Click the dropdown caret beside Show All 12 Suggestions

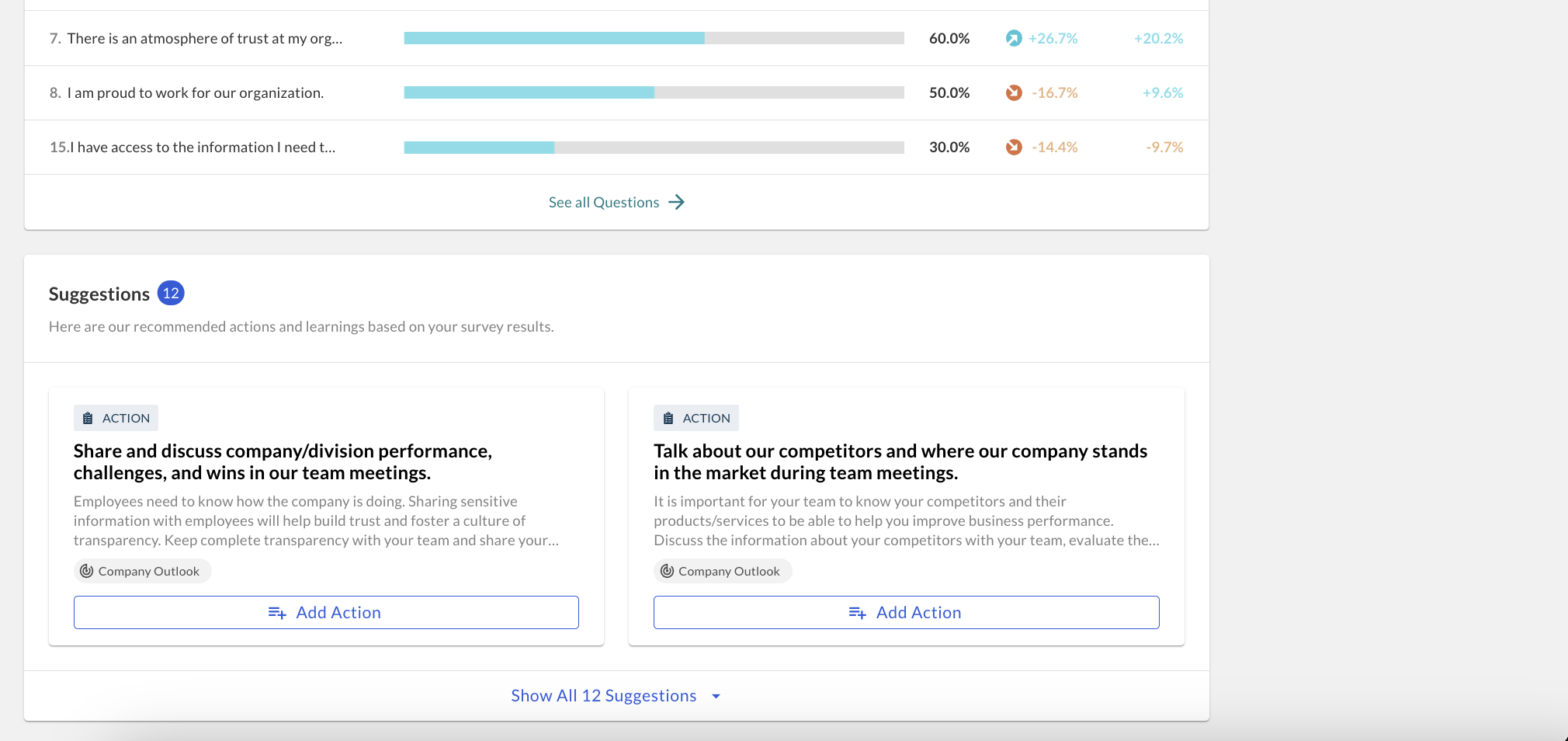click(x=716, y=697)
